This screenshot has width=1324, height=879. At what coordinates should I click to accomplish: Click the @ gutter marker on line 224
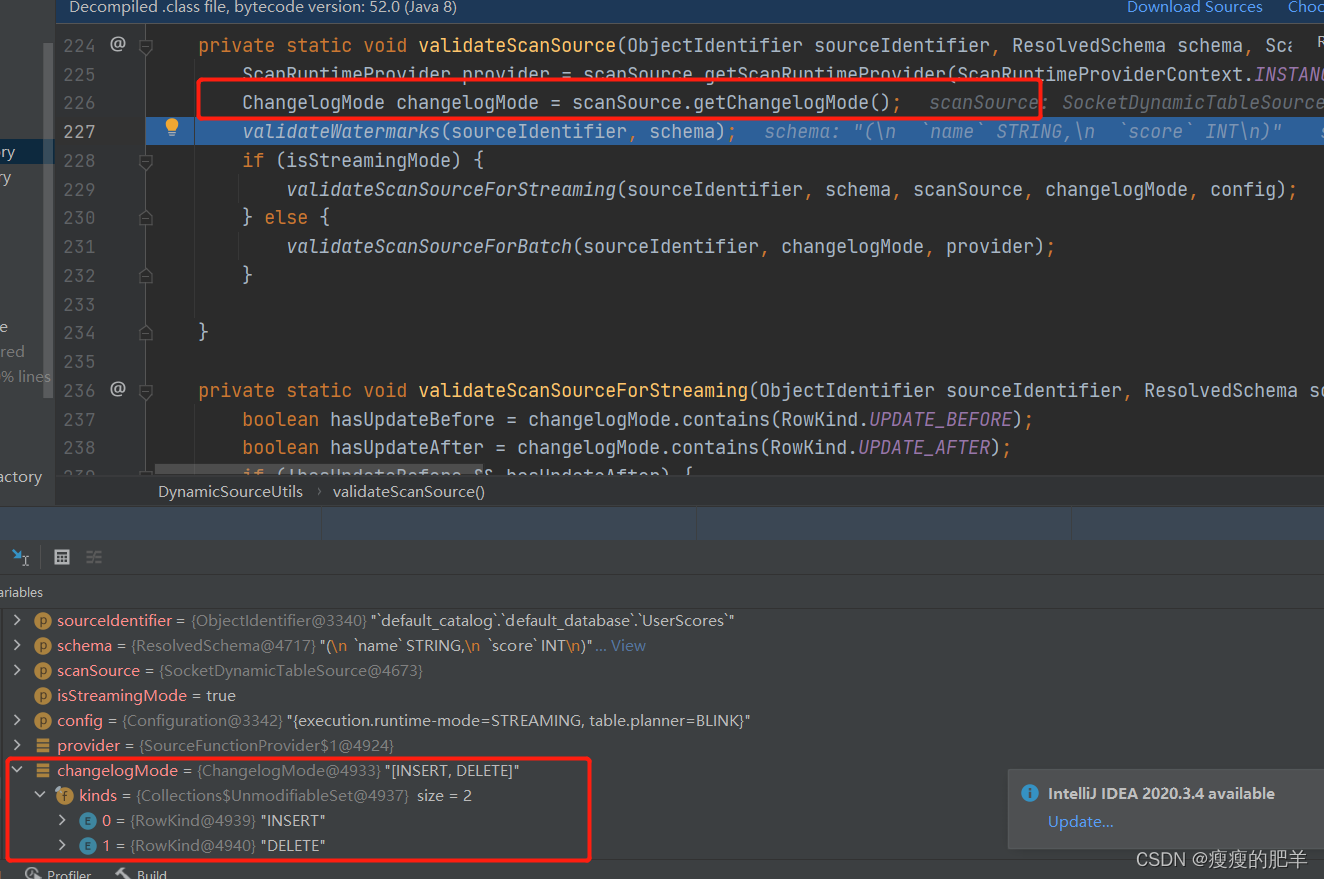[x=118, y=44]
